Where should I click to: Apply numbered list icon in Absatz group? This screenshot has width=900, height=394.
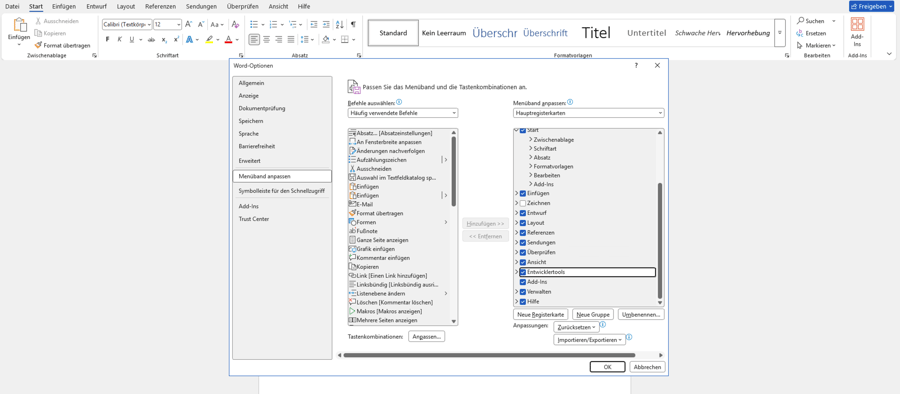[273, 24]
